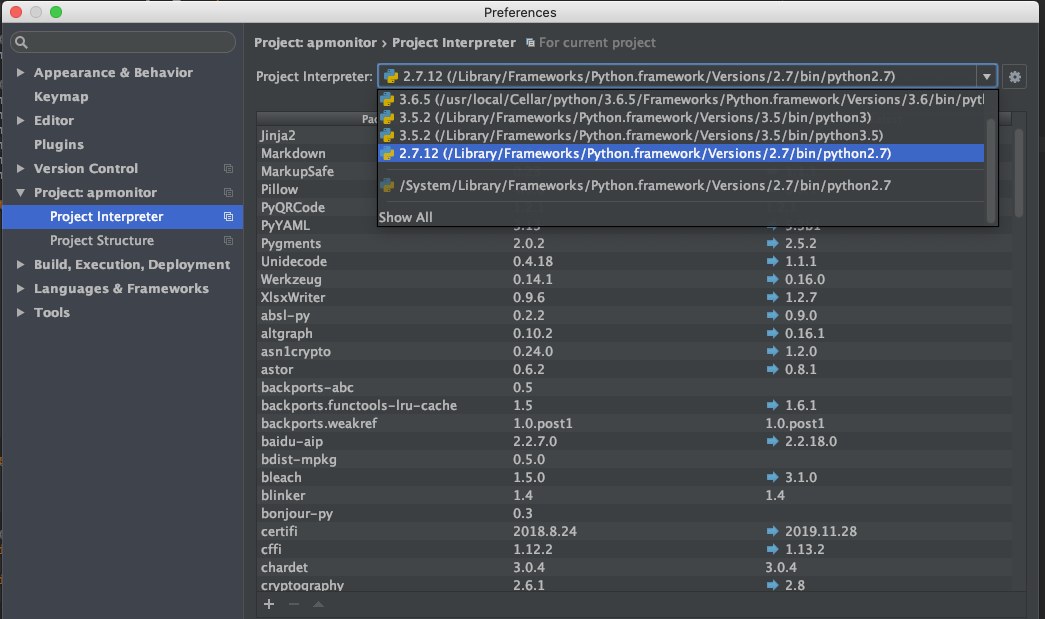Screen dimensions: 1045x619
Task: Expand Build, Execution, Deployment settings
Action: (22, 265)
